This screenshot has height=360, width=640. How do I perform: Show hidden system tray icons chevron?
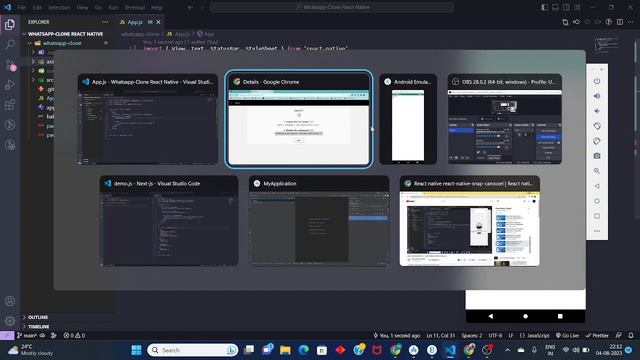507,350
